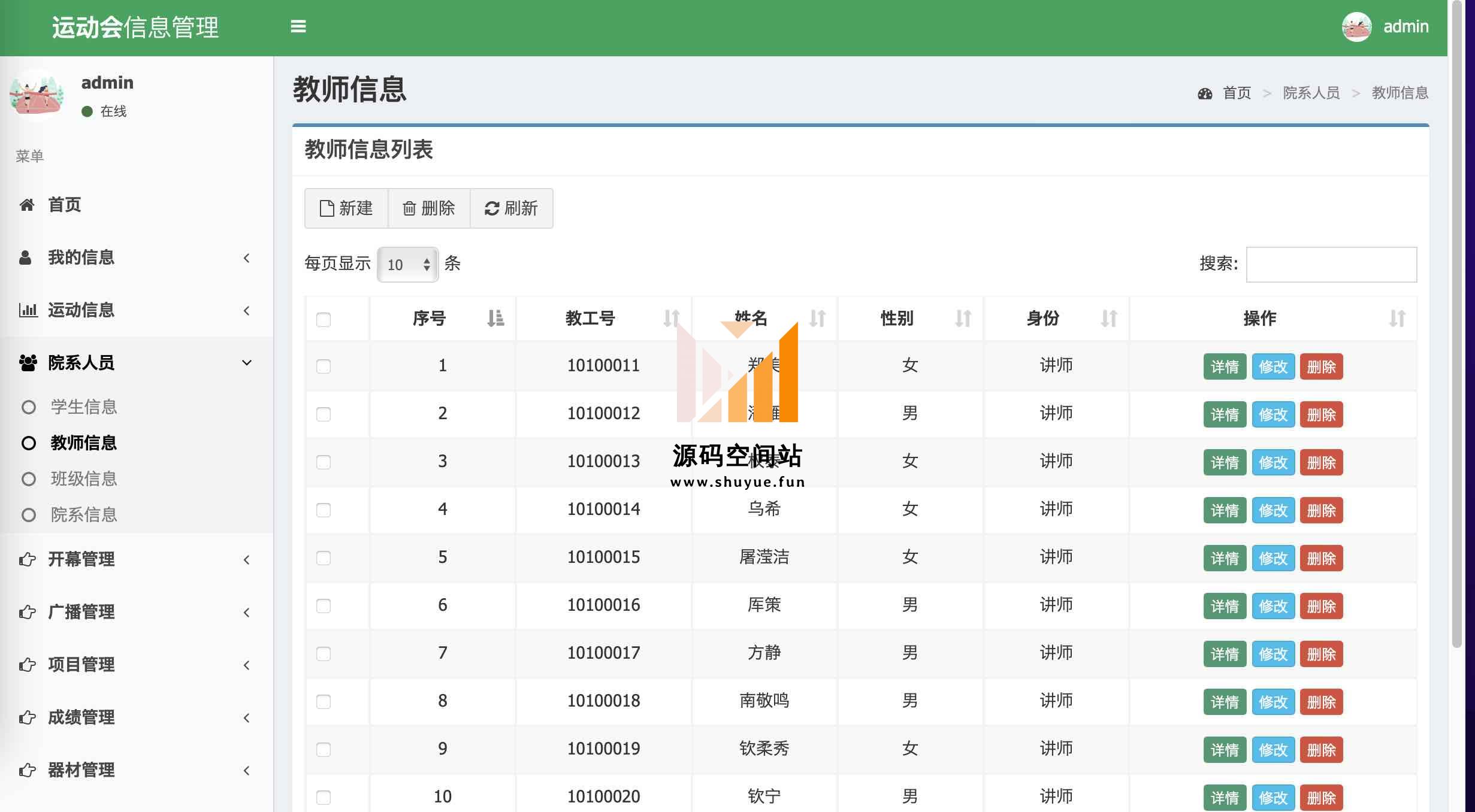
Task: Expand 运动信息 menu chevron
Action: pyautogui.click(x=246, y=310)
